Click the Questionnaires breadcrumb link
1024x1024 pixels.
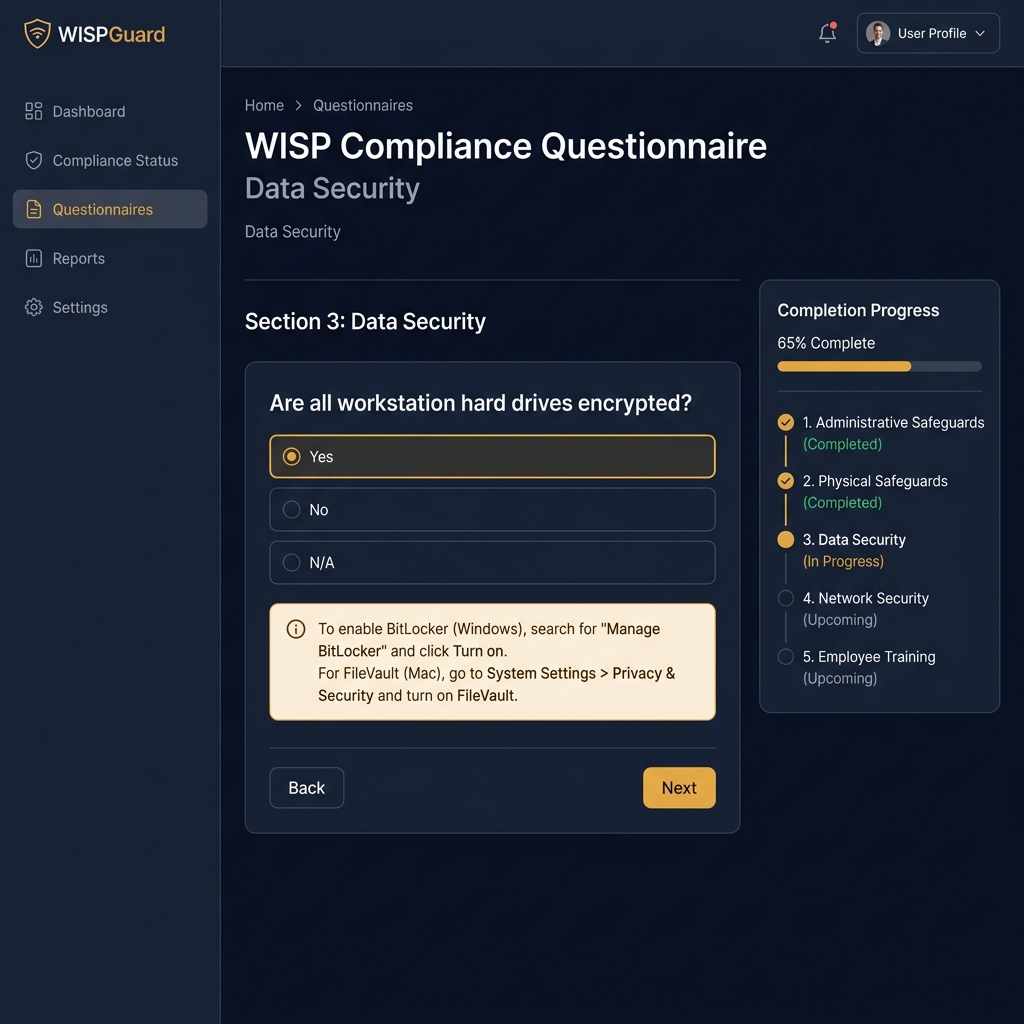362,105
